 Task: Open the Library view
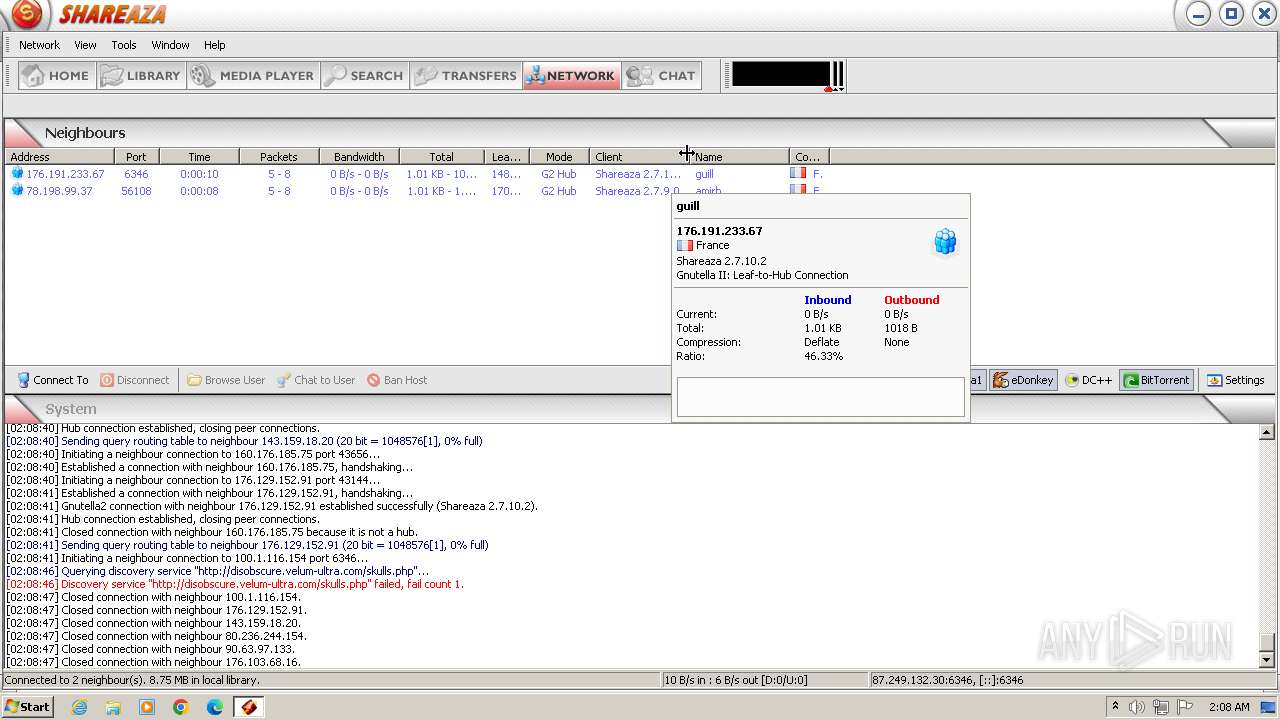(x=142, y=75)
